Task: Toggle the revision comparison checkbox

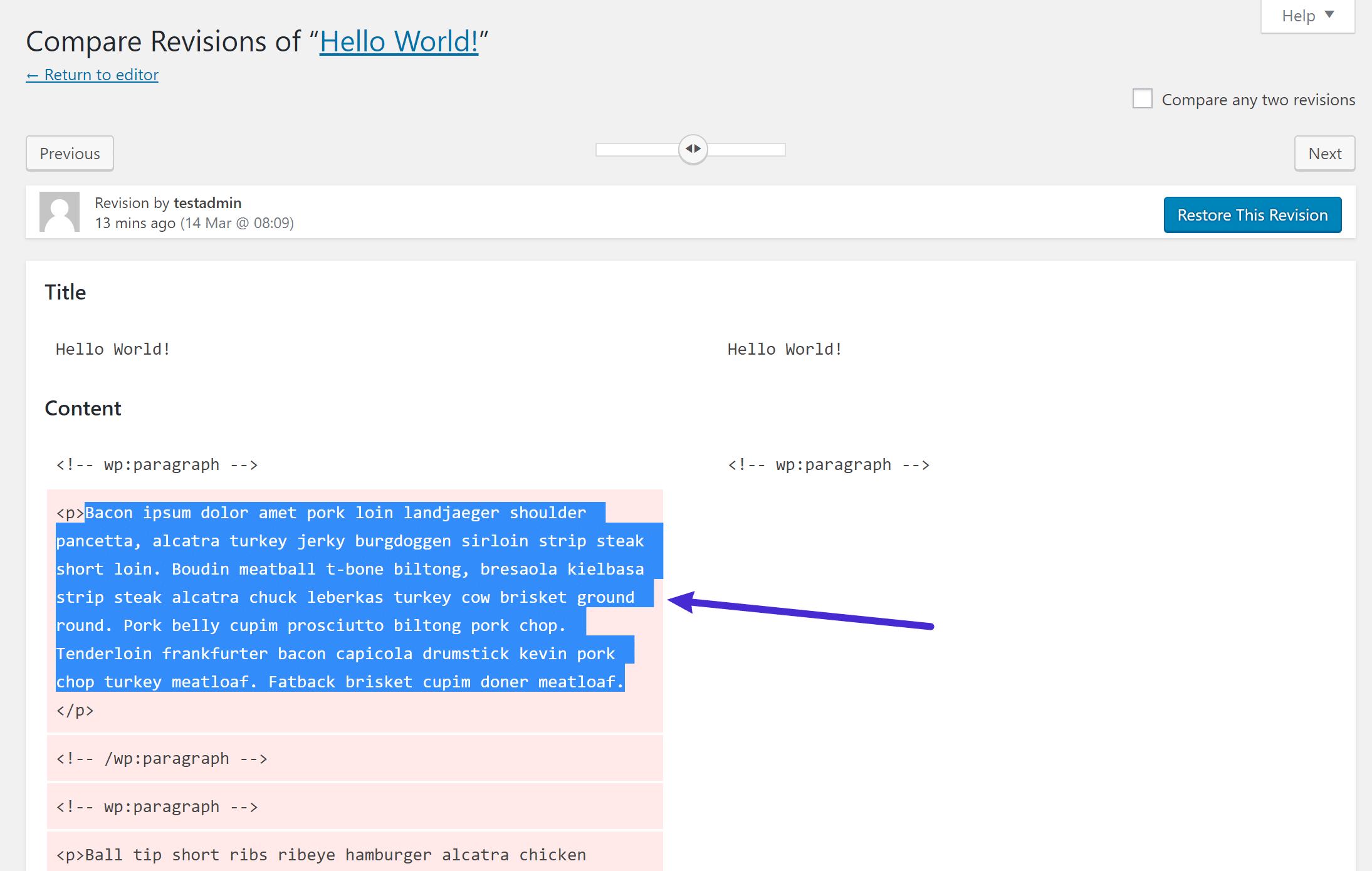Action: click(1140, 98)
